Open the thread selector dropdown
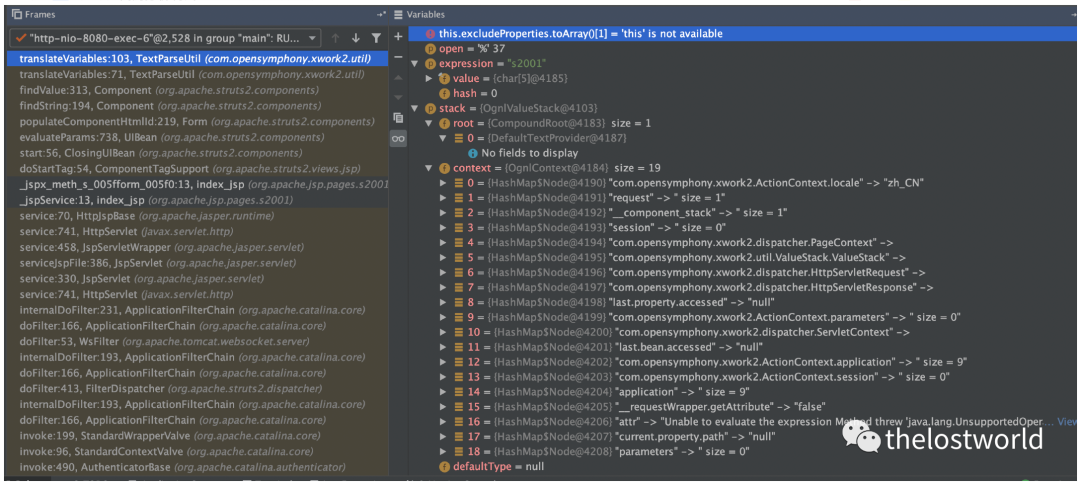This screenshot has height=485, width=1080. click(x=166, y=38)
